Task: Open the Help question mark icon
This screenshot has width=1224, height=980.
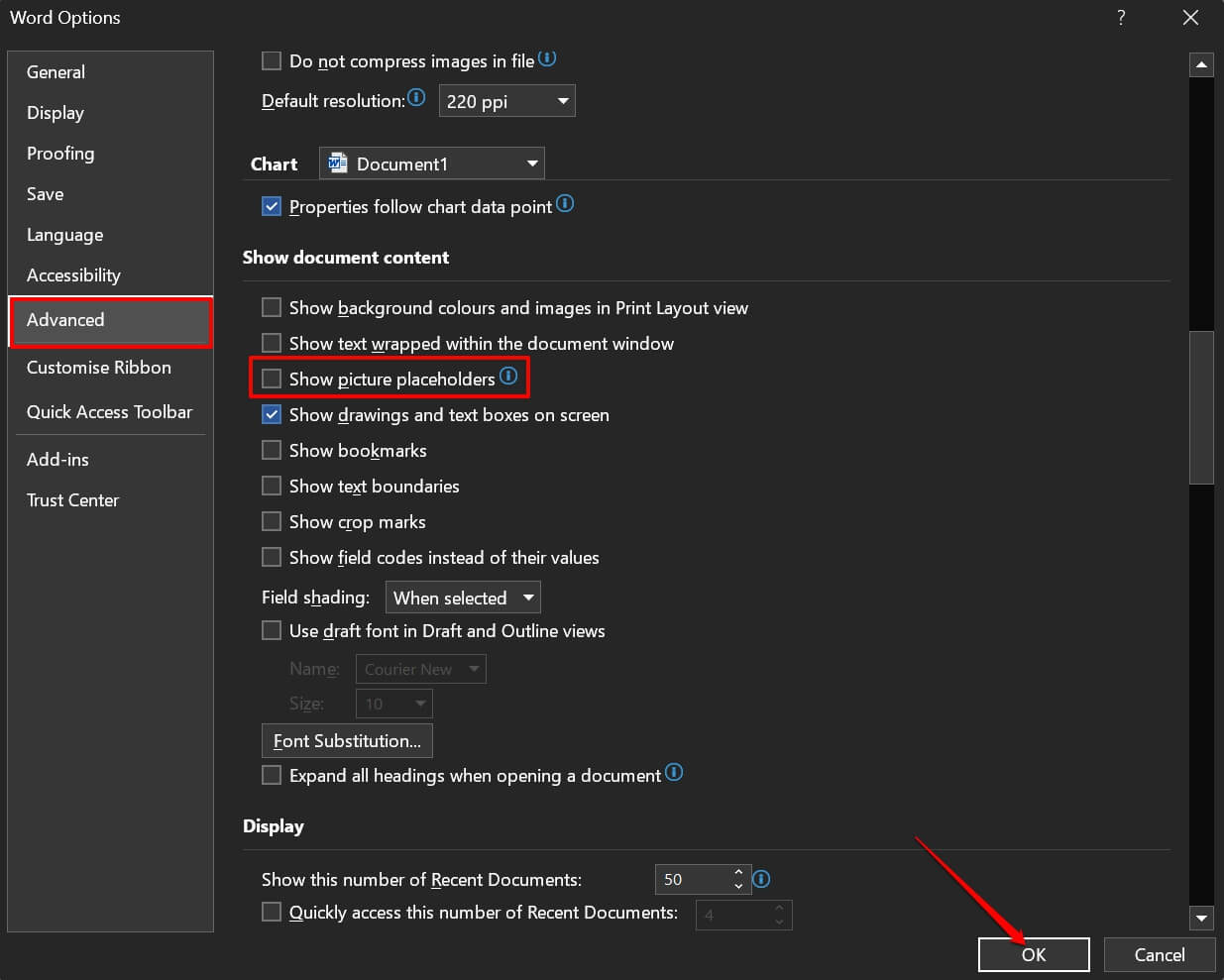Action: pos(1120,18)
